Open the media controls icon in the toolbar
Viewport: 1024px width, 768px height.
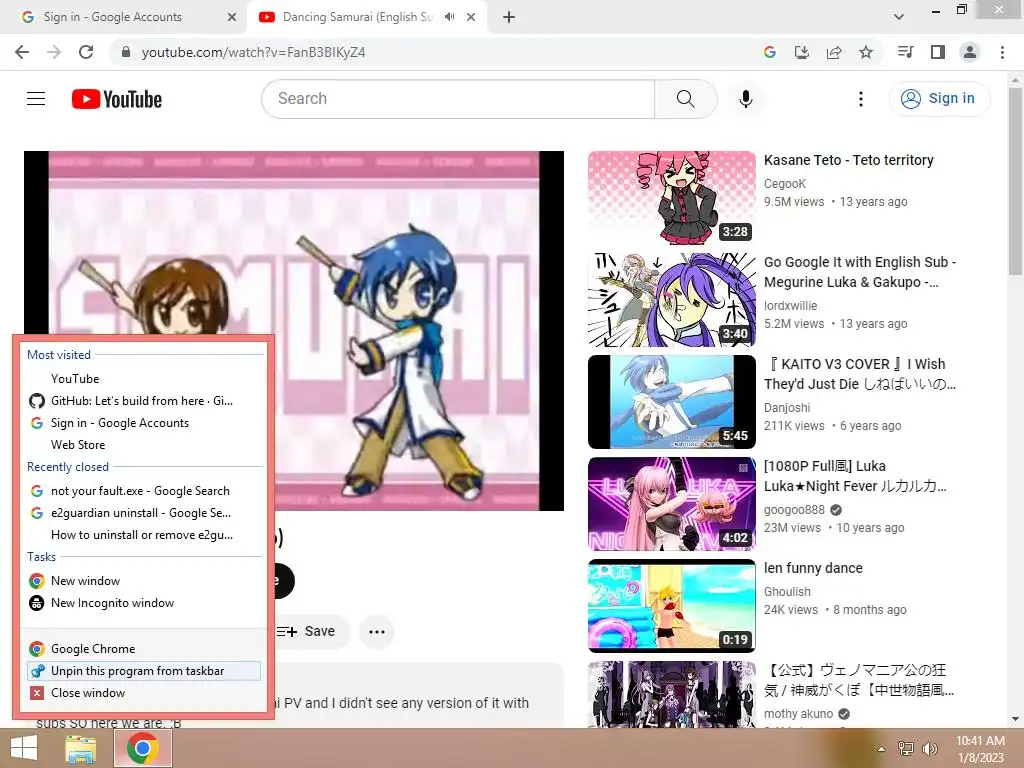click(905, 52)
